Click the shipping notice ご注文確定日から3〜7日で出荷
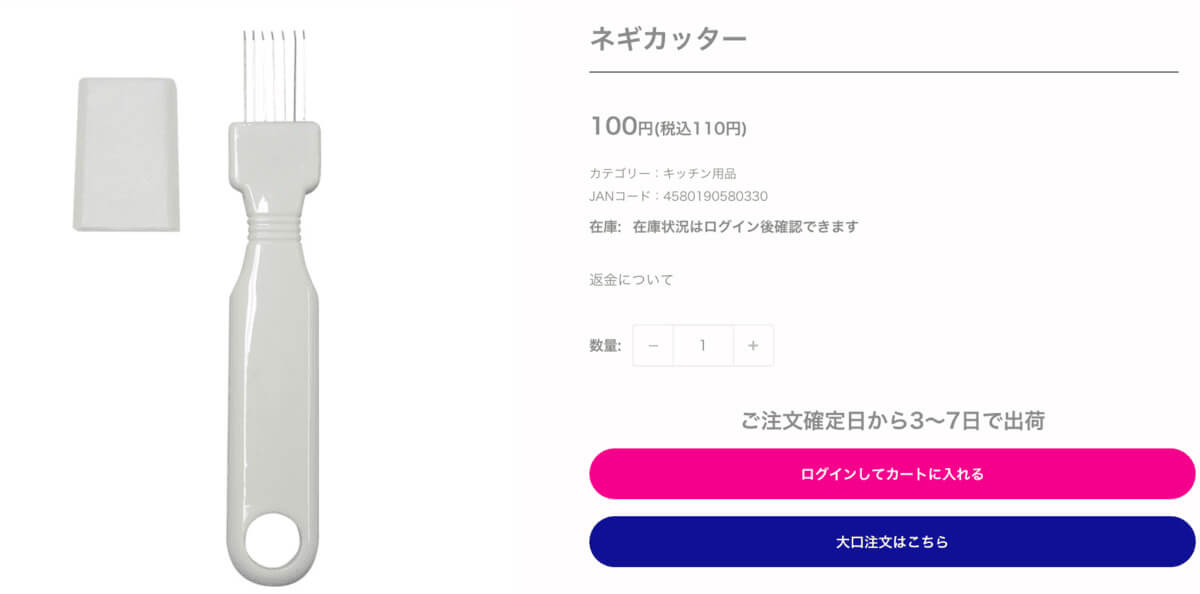The height and width of the screenshot is (594, 1200). tap(891, 419)
